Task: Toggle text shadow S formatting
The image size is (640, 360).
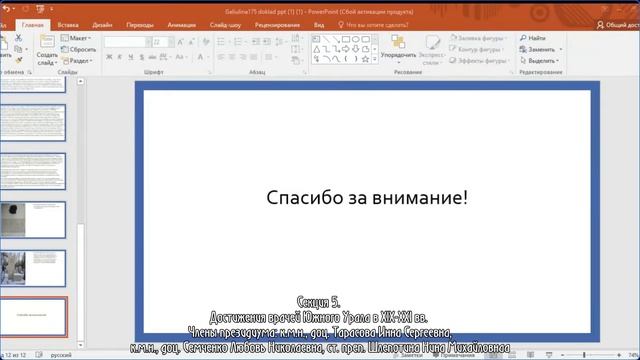Action: tap(142, 57)
